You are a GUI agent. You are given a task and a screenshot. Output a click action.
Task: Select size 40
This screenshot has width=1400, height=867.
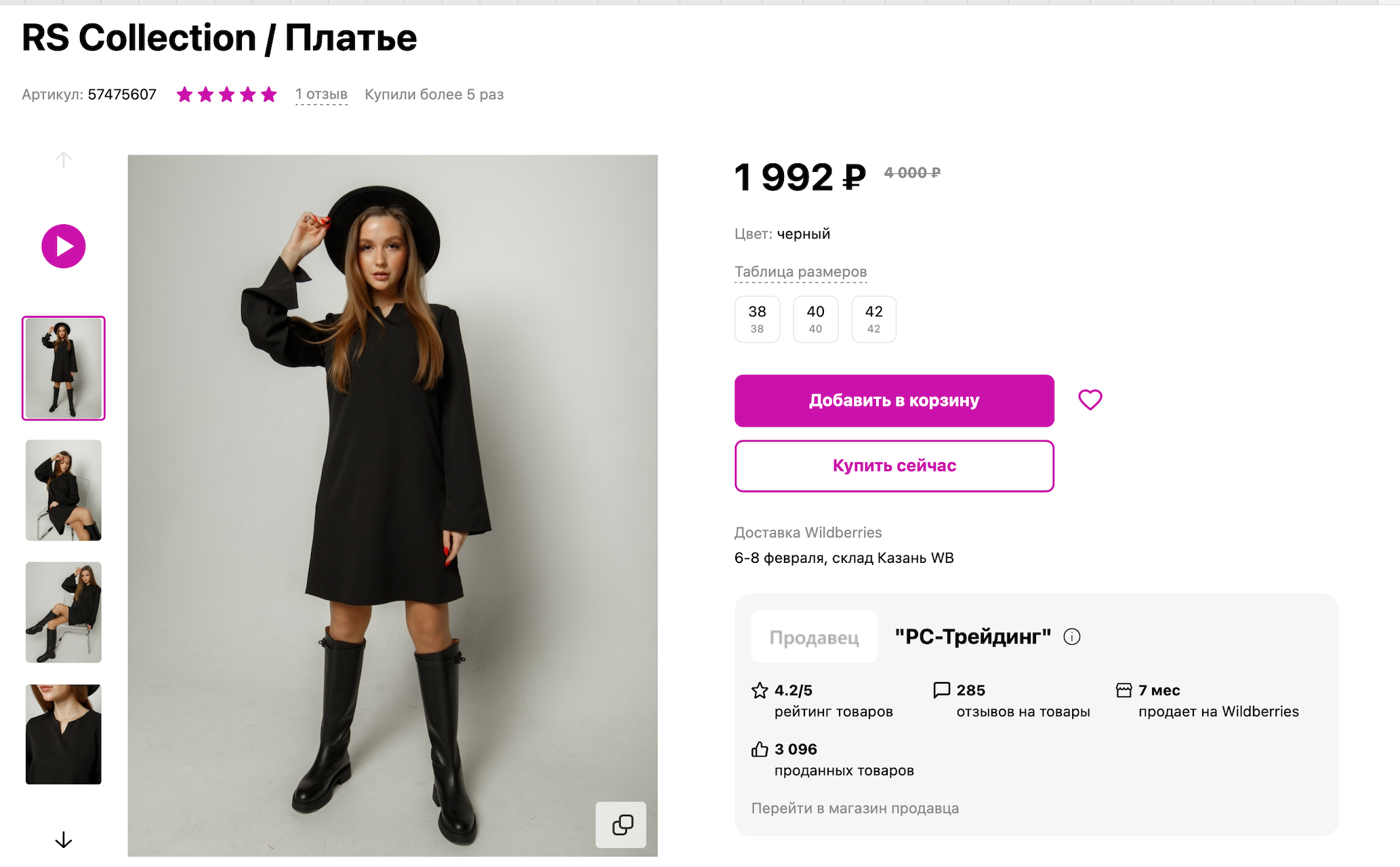click(x=815, y=319)
